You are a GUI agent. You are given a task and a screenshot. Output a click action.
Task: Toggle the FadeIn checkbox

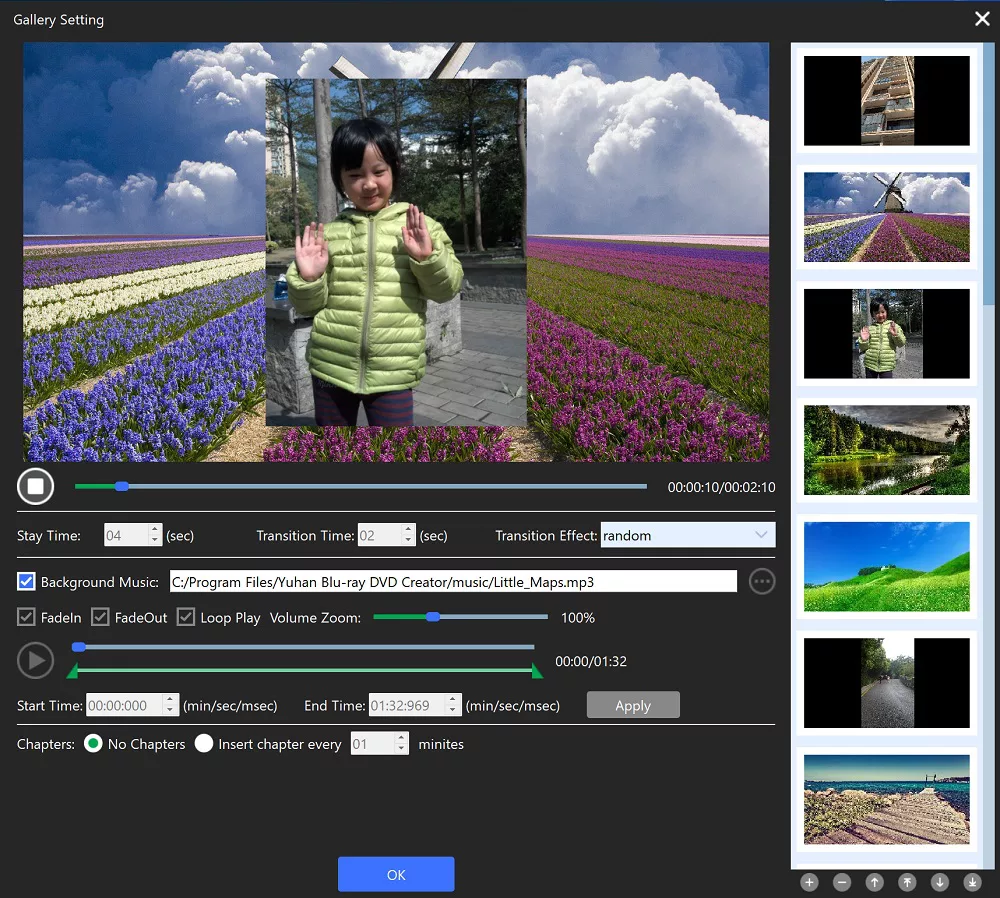point(27,617)
